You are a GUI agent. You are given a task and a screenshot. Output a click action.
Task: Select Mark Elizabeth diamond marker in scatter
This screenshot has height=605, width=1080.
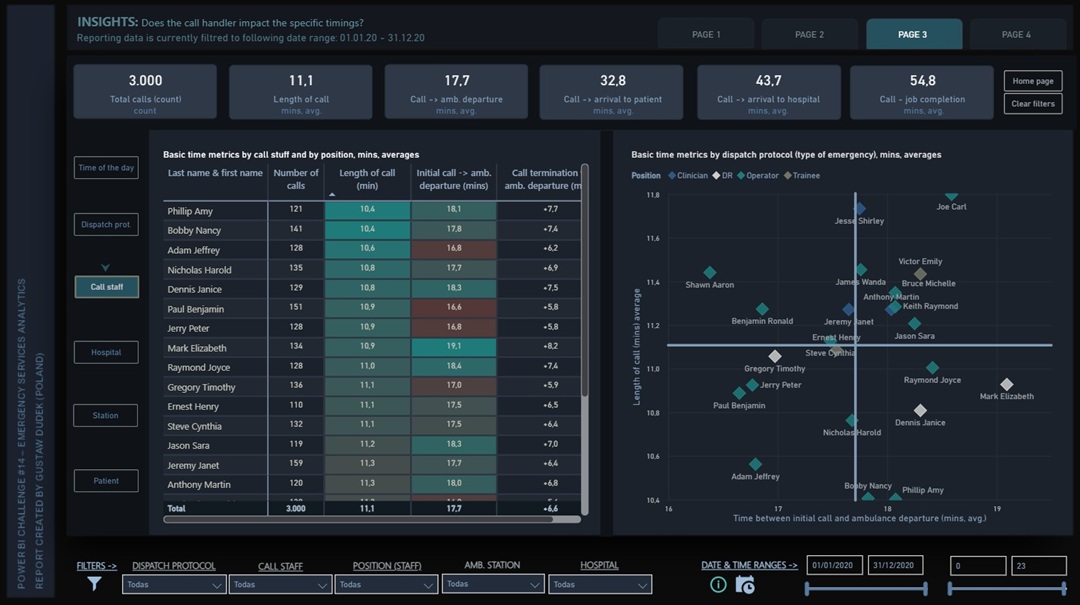tap(1007, 385)
